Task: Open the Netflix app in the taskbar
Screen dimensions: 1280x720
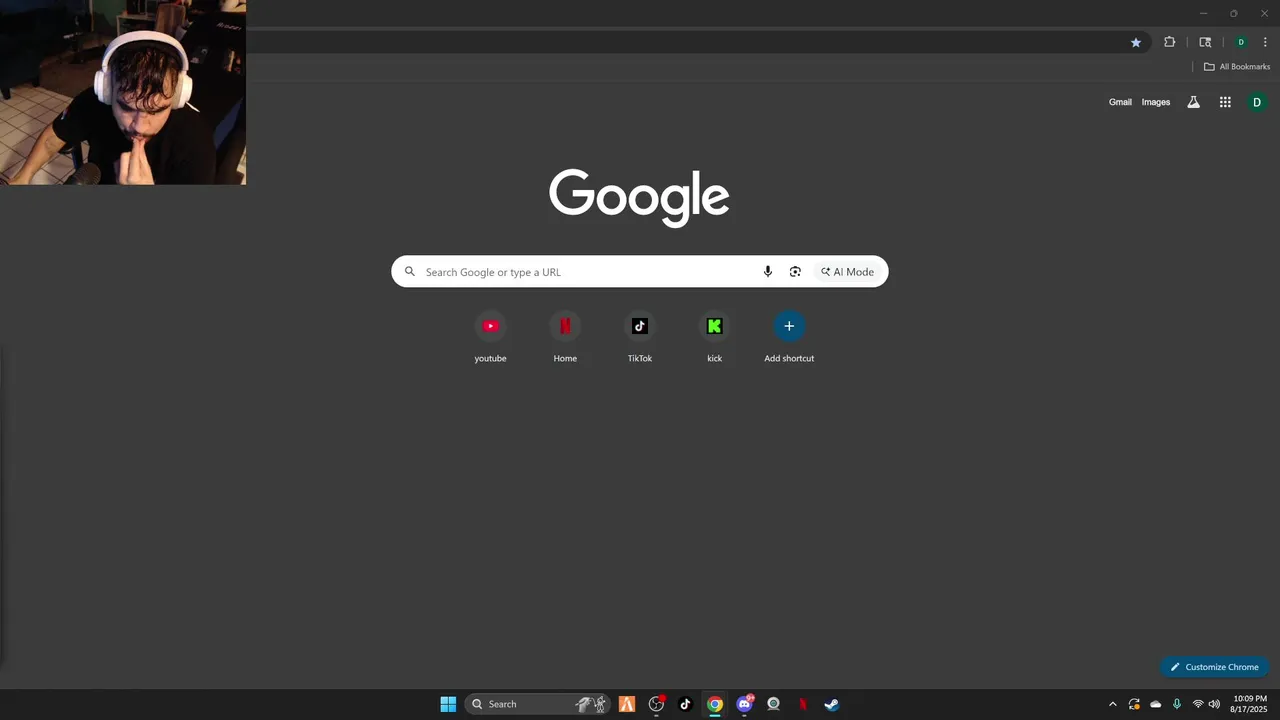Action: point(802,704)
